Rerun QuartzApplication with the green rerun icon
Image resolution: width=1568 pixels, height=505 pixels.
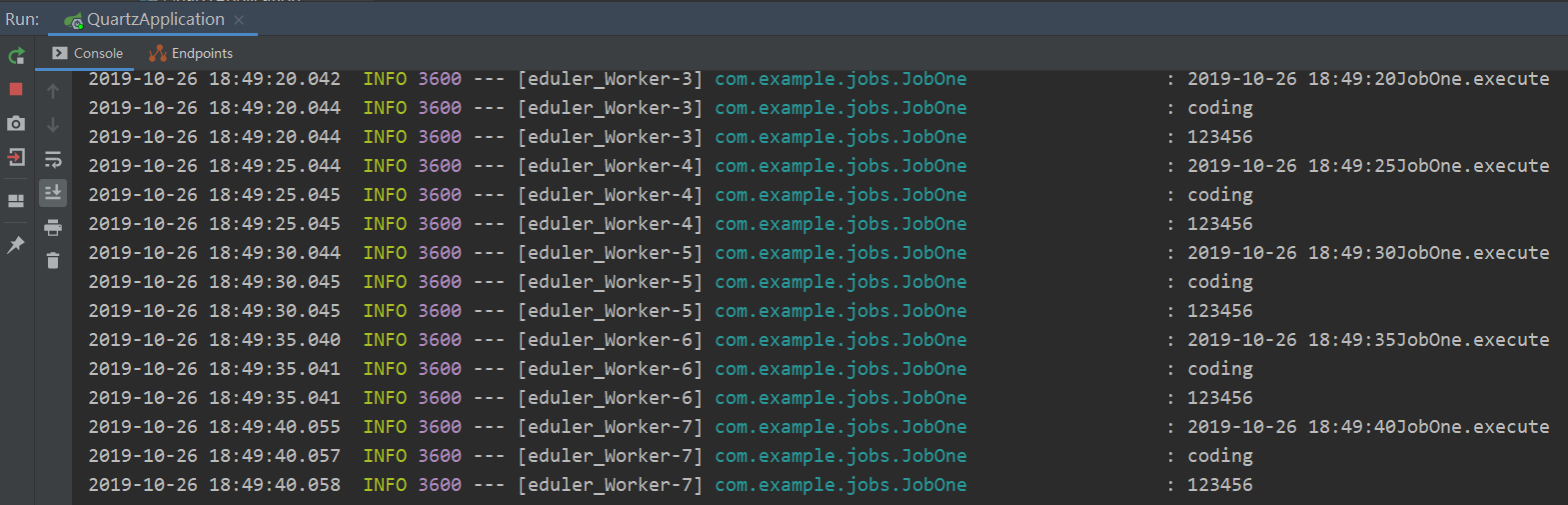pyautogui.click(x=16, y=56)
